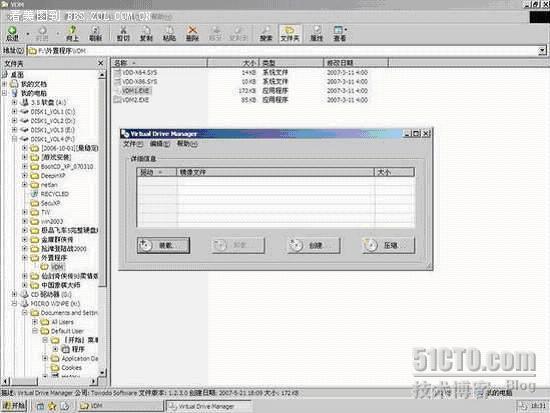
Task: Expand DISK1_VOL1 (C:) in the folder tree
Action: [x=14, y=111]
